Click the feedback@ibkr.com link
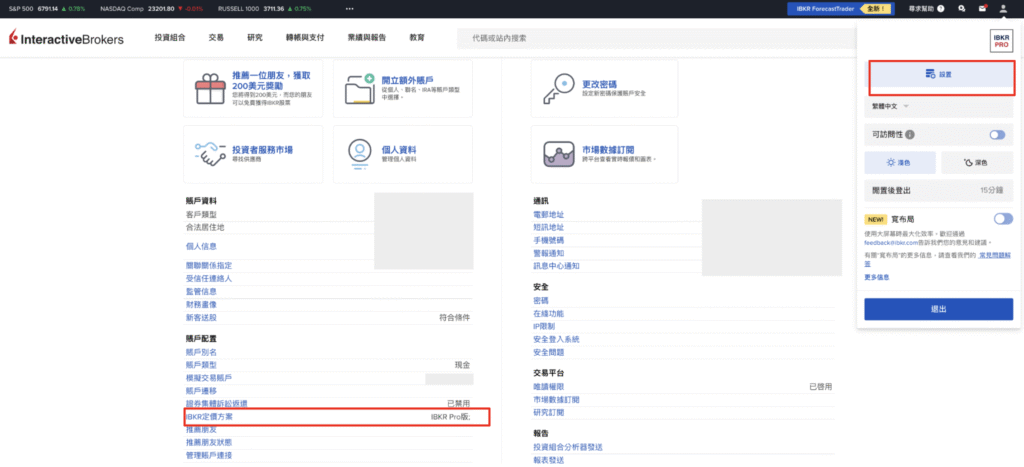This screenshot has width=1024, height=467. click(890, 242)
